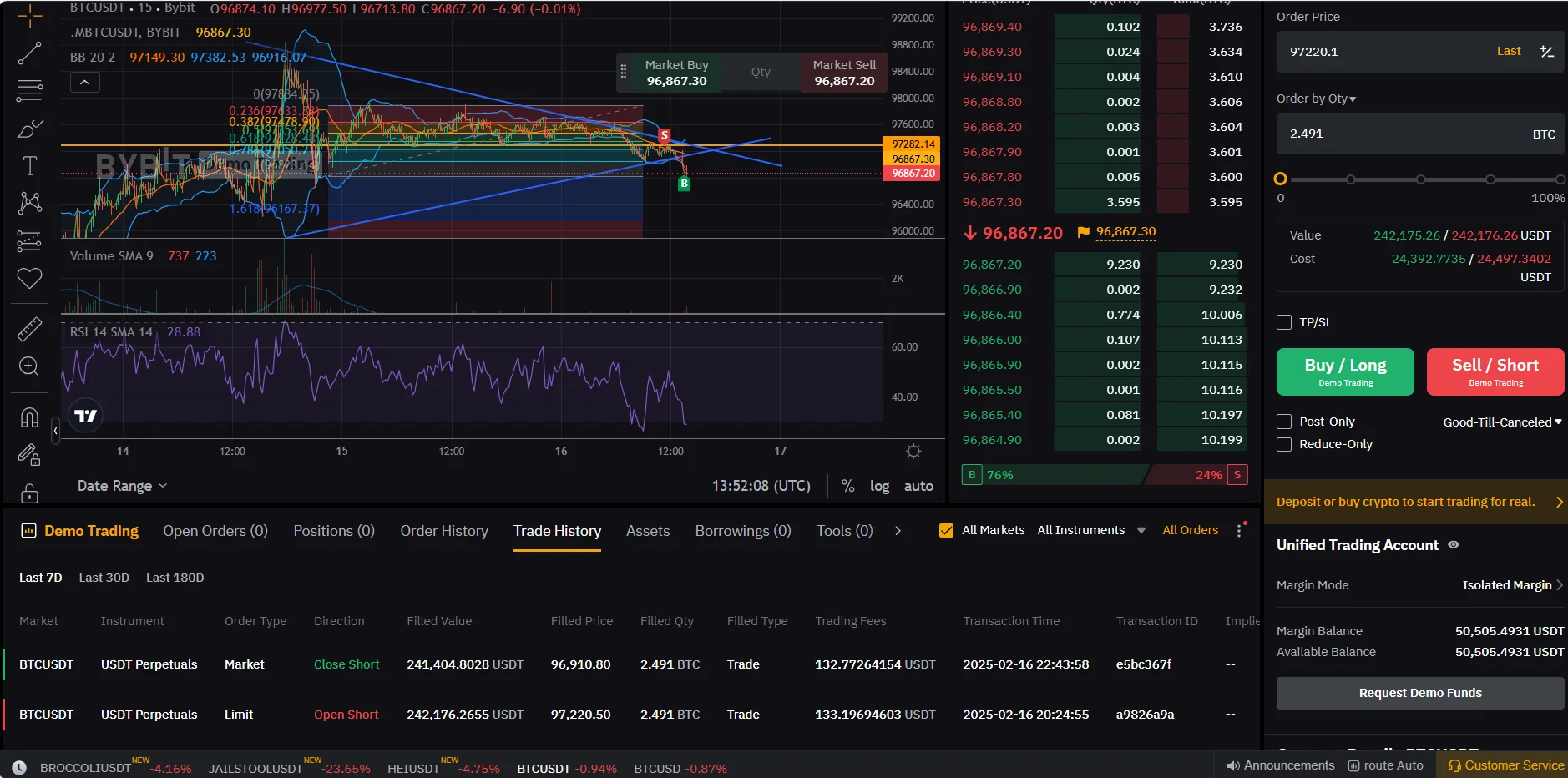Open chart settings gear icon

coord(913,451)
